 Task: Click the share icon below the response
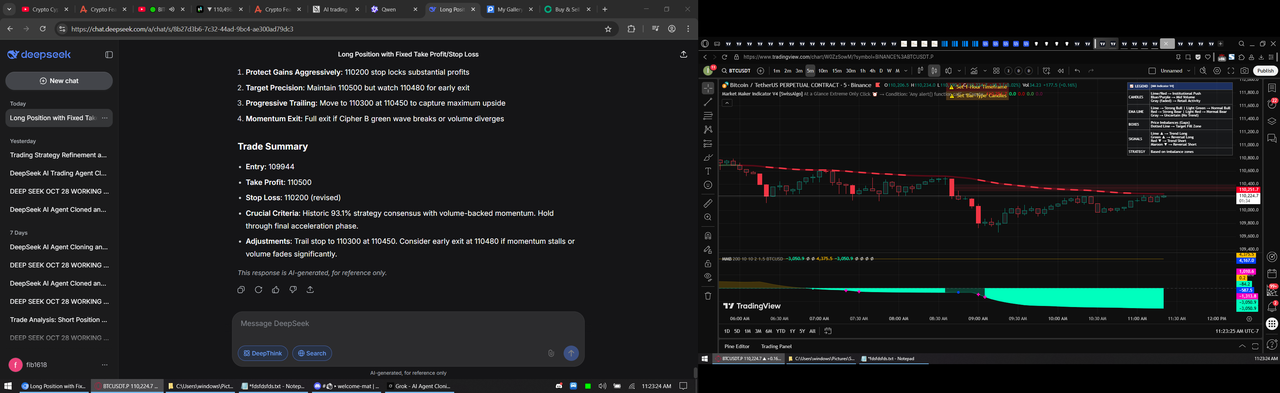[x=310, y=289]
